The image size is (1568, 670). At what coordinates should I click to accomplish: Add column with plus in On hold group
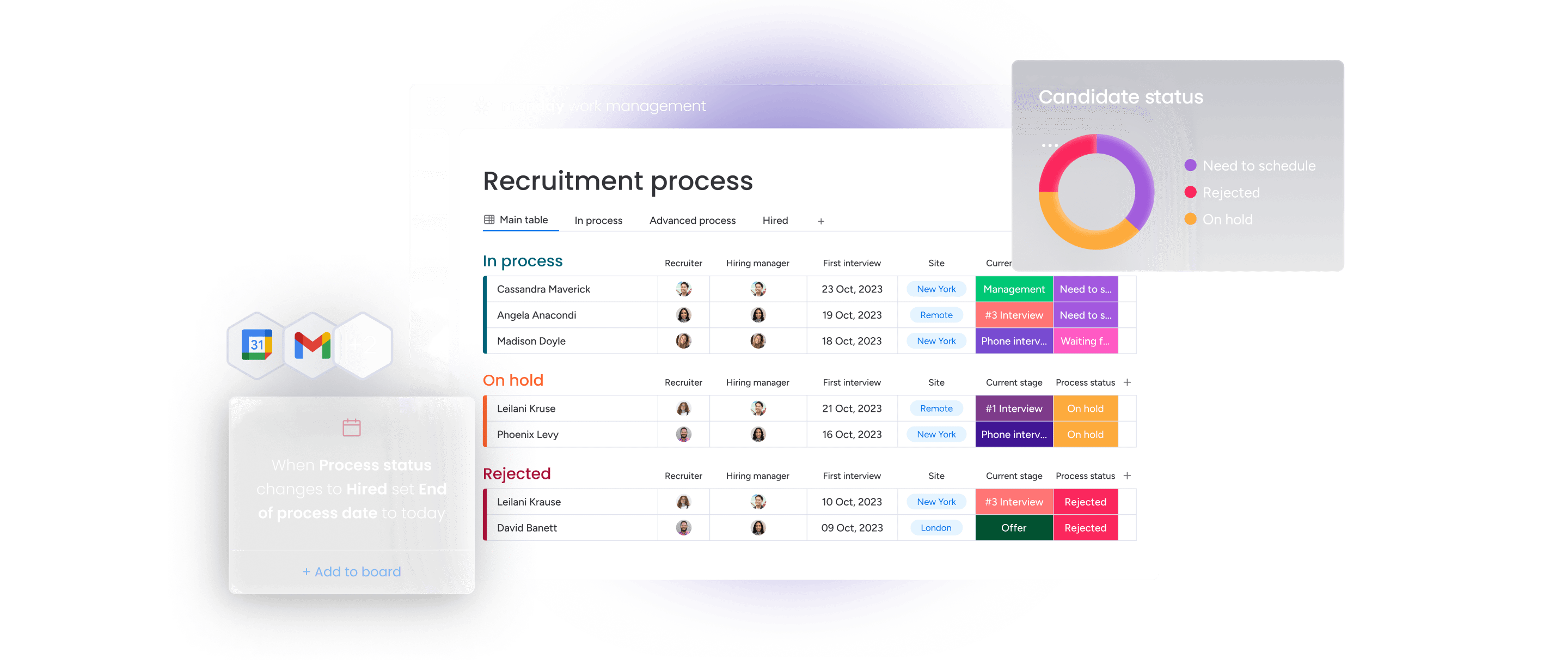[1128, 382]
